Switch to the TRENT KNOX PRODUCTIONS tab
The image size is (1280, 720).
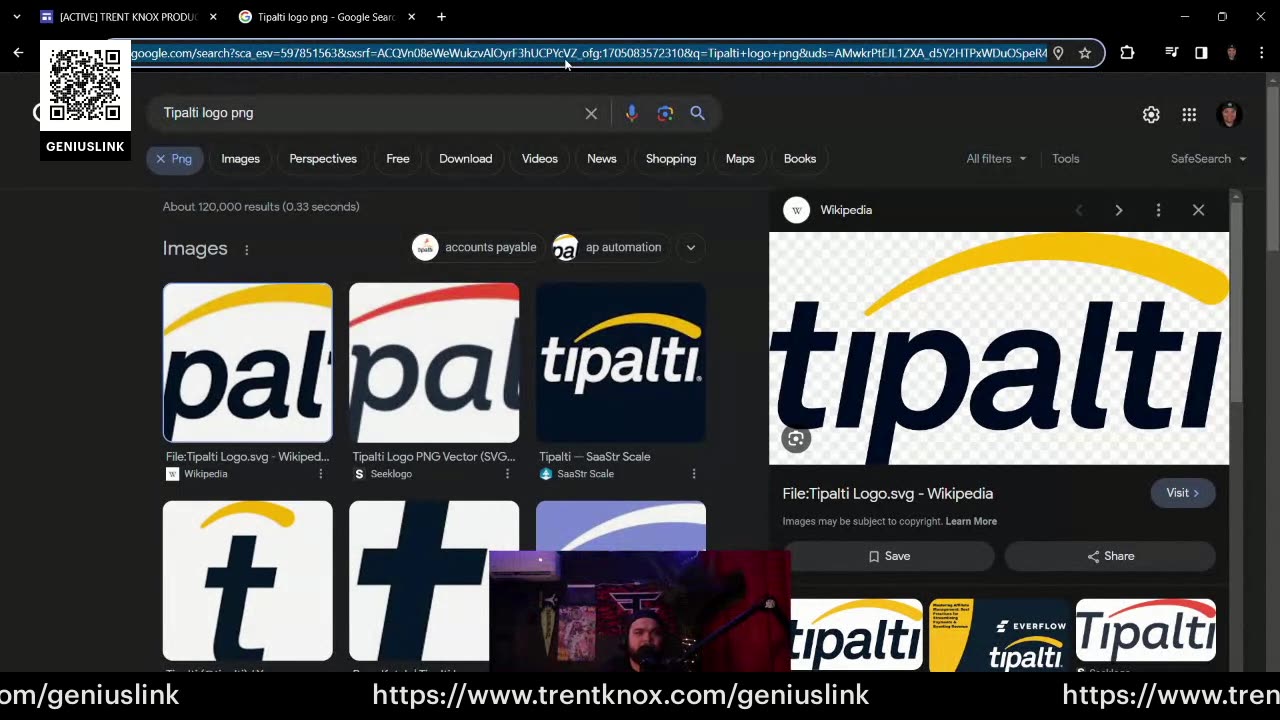(x=128, y=17)
